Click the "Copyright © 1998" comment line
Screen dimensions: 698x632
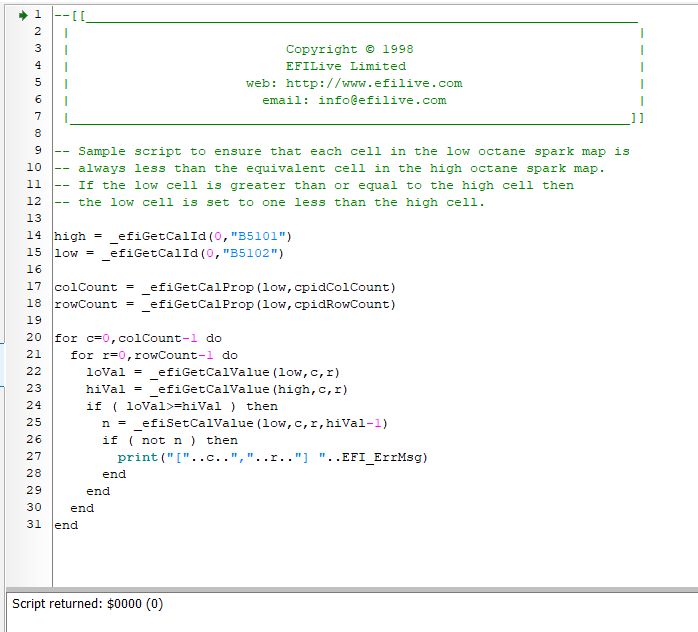coord(349,49)
